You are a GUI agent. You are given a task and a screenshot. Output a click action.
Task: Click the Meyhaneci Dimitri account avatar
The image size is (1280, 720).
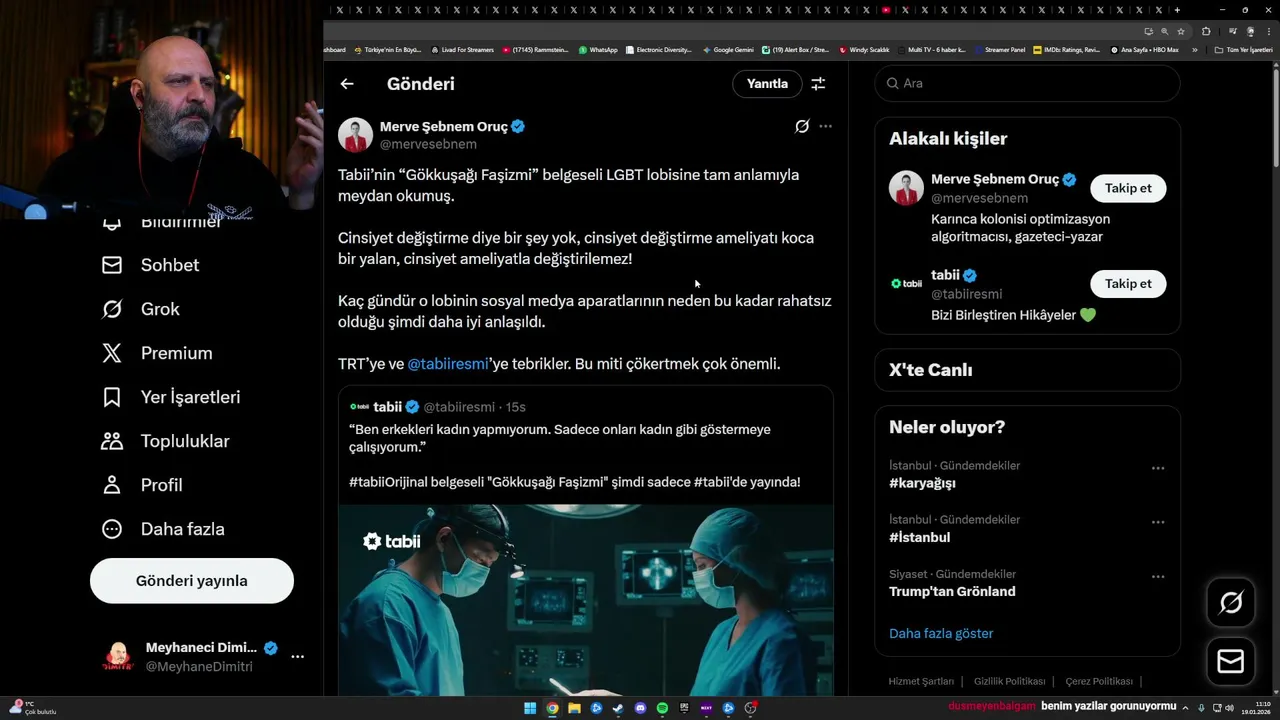[118, 657]
